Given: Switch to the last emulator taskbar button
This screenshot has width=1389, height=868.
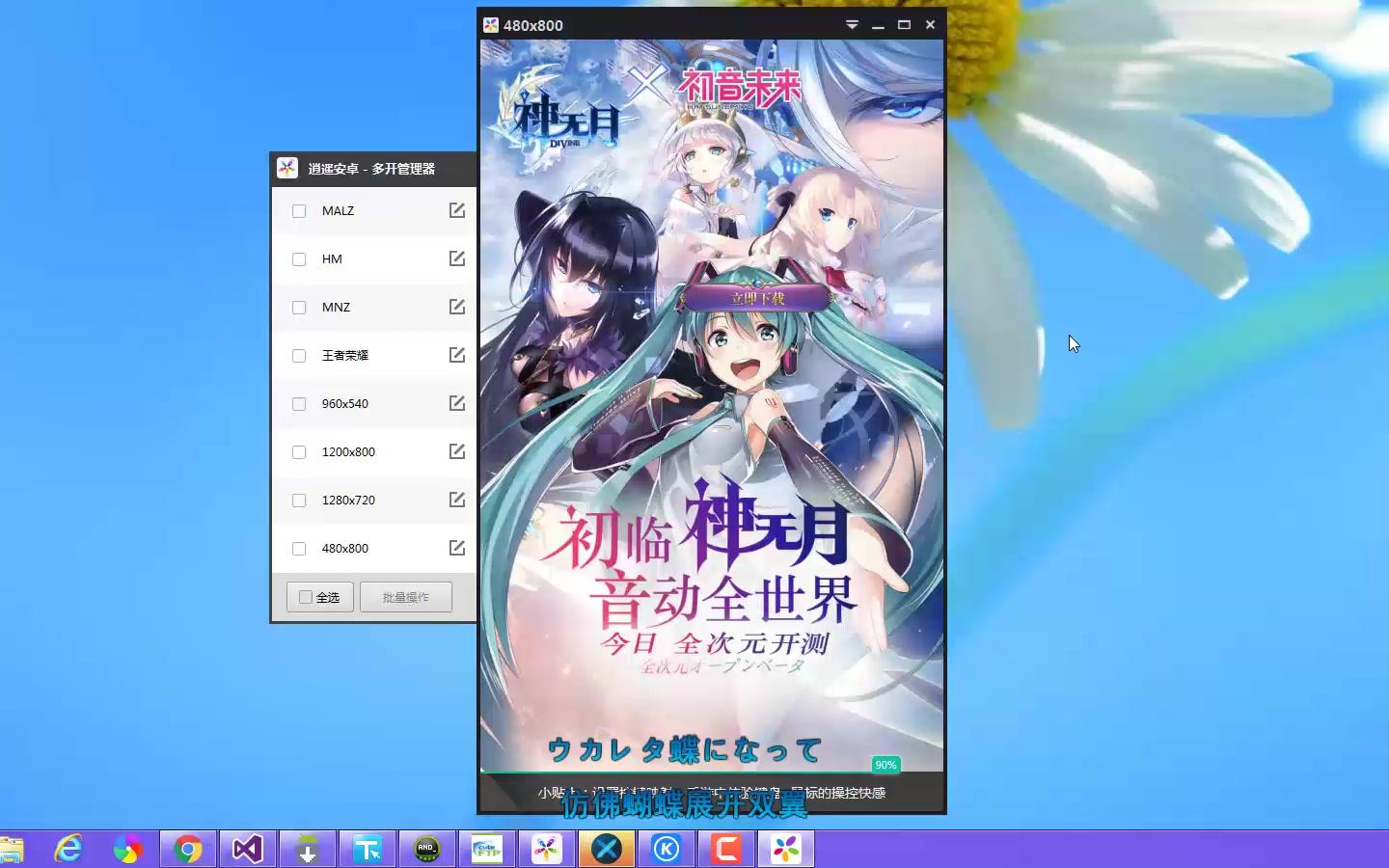Looking at the screenshot, I should coord(786,850).
